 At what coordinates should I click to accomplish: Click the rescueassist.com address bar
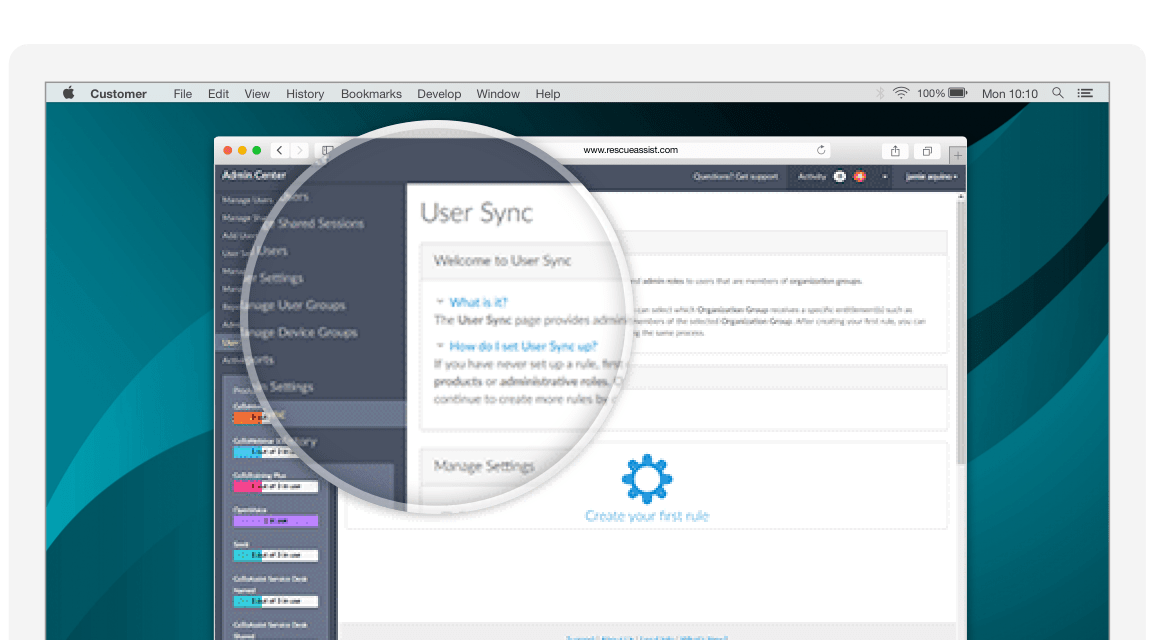point(630,150)
